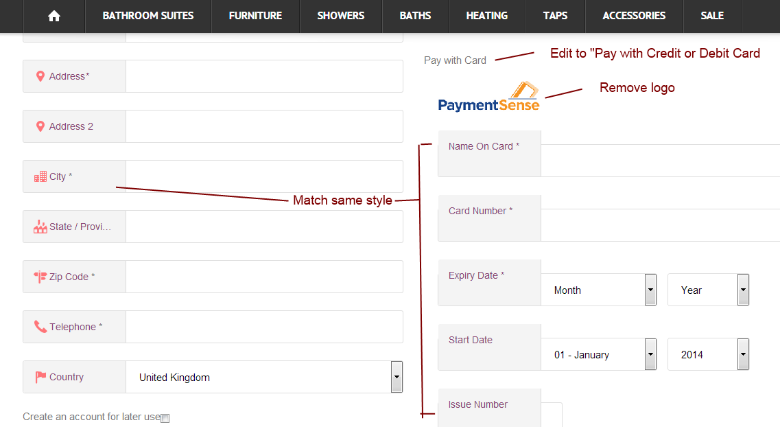Image resolution: width=780 pixels, height=427 pixels.
Task: Click the Name On Card input field
Action: click(x=660, y=160)
